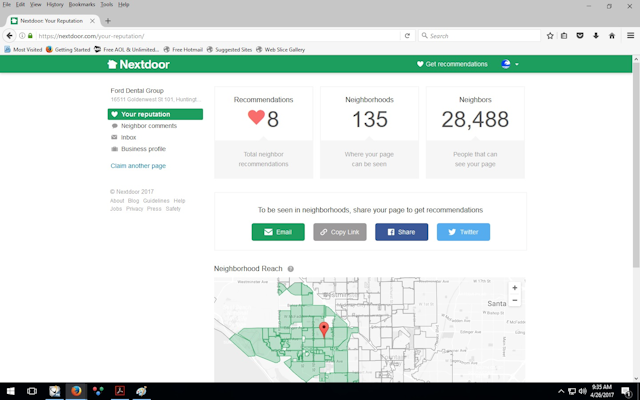Image resolution: width=640 pixels, height=400 pixels.
Task: Click the Task View icon on the taskbar
Action: pos(32,391)
